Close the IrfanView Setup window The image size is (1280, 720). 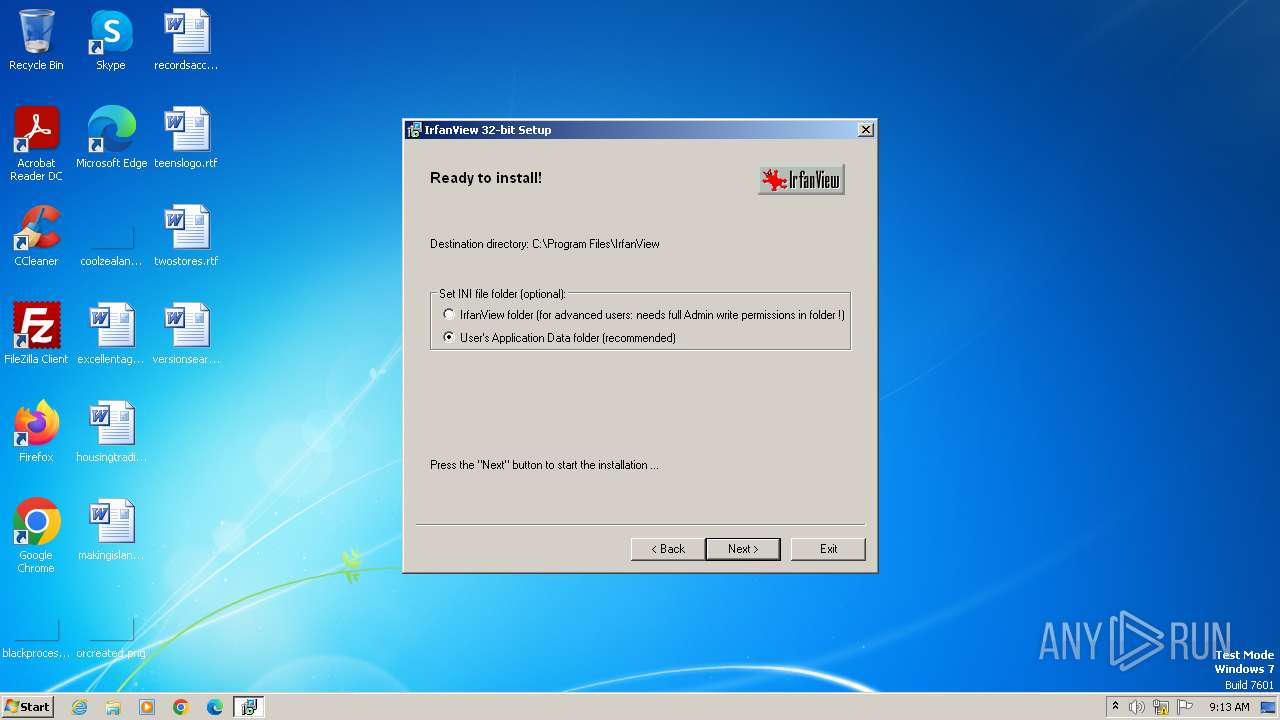point(866,129)
